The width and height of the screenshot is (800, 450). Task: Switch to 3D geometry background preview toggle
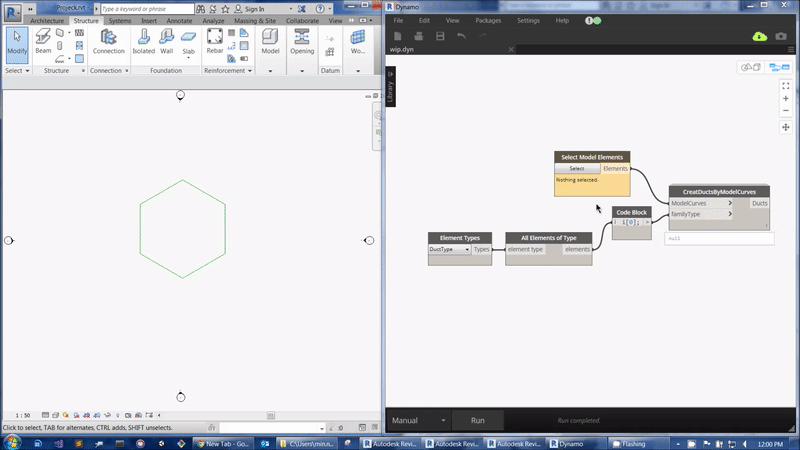pyautogui.click(x=749, y=67)
